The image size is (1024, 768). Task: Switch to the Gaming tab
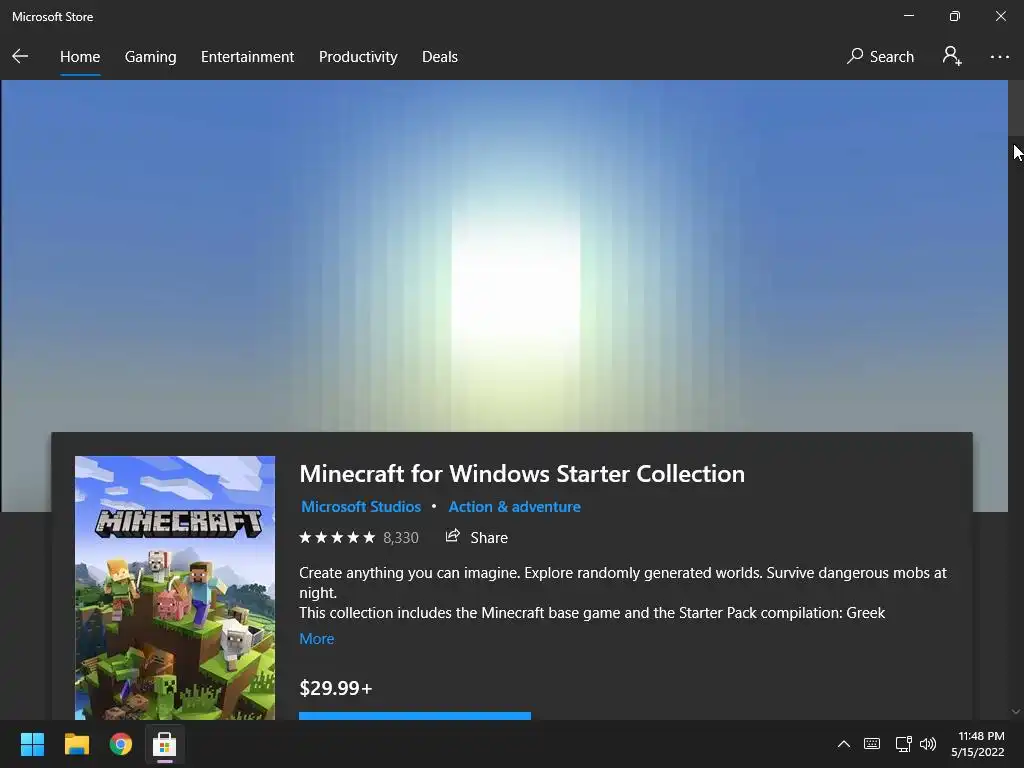150,57
